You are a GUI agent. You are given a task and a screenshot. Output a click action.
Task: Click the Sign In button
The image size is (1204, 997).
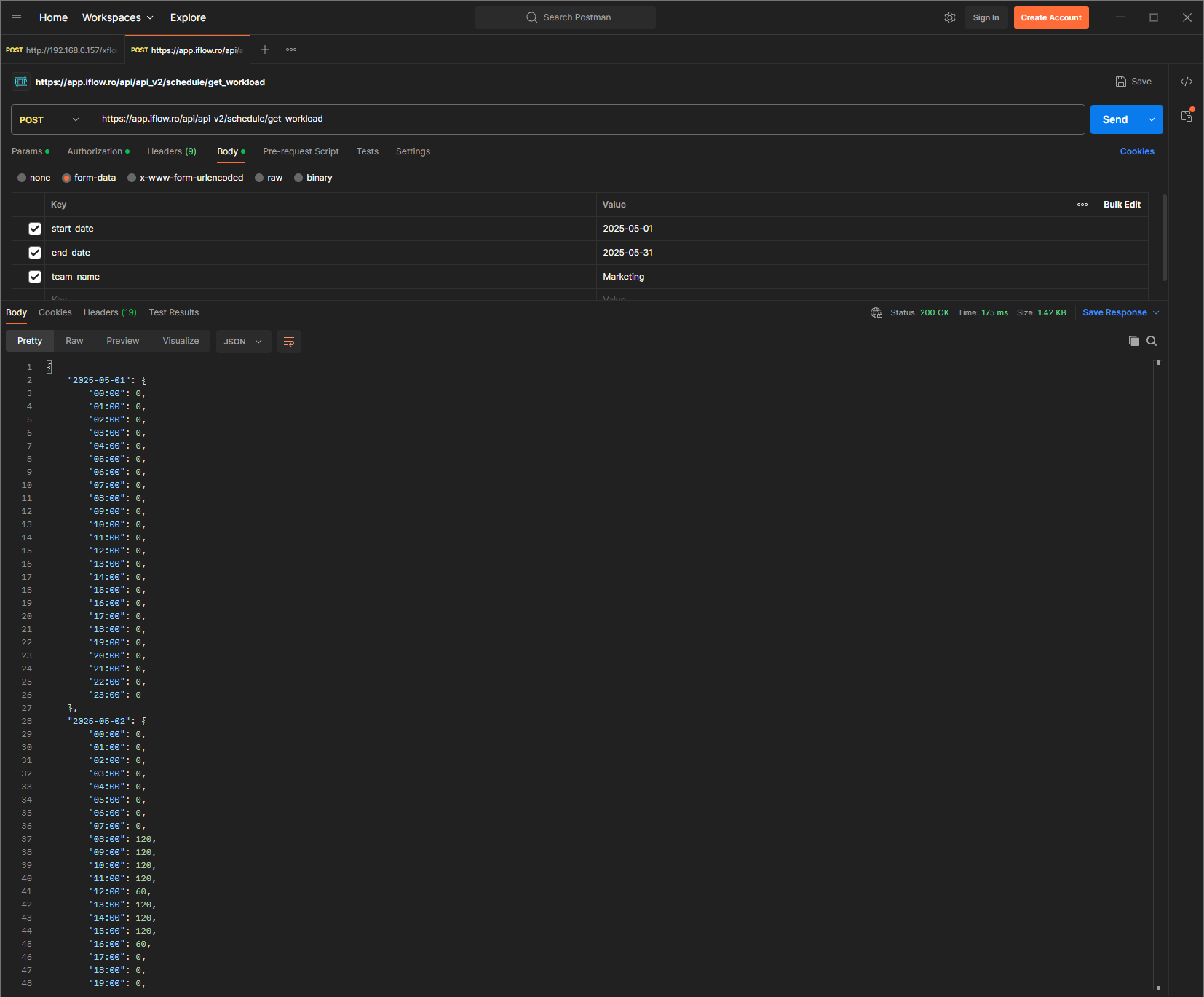(986, 17)
